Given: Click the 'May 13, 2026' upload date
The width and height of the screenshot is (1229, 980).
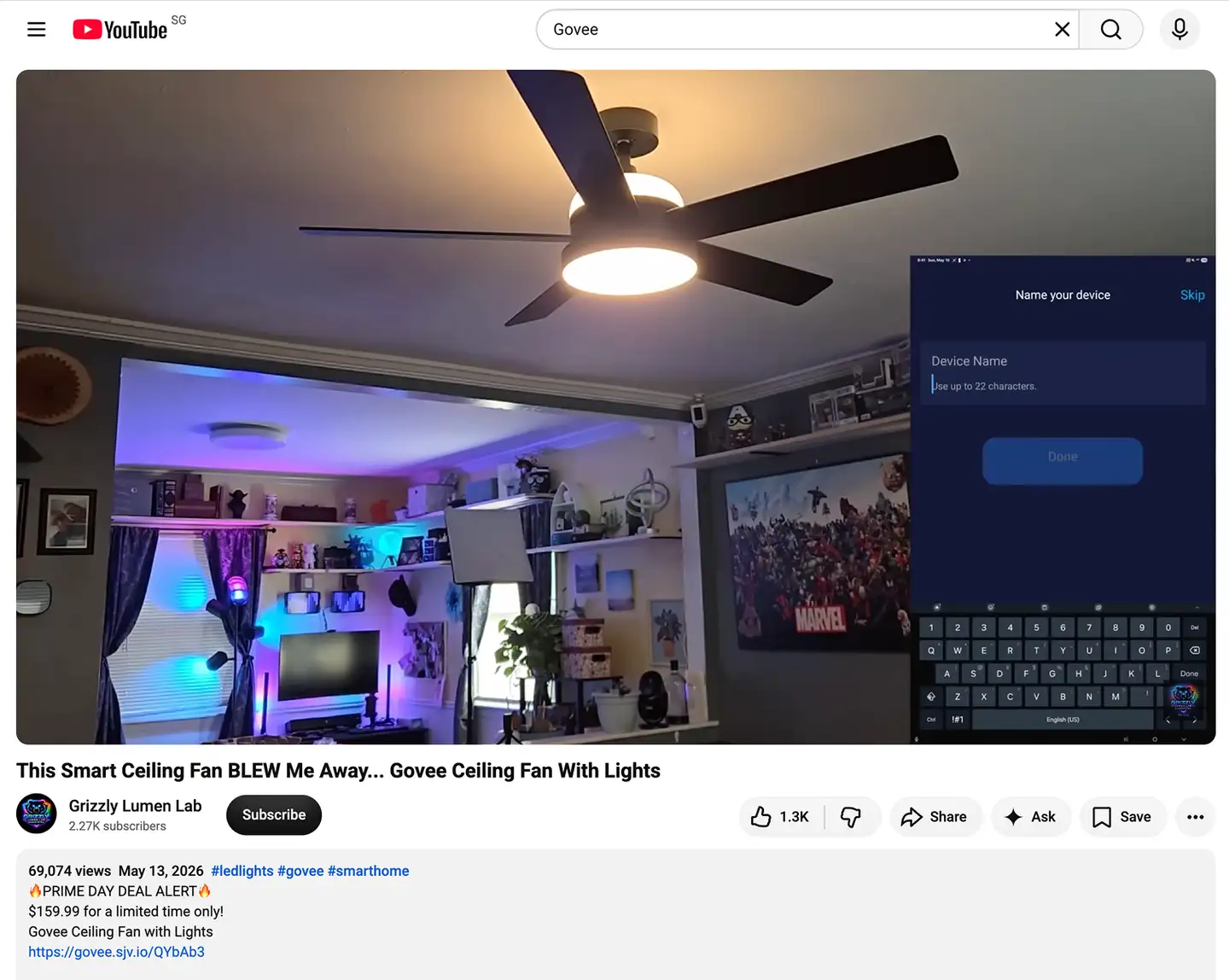Looking at the screenshot, I should coord(161,871).
